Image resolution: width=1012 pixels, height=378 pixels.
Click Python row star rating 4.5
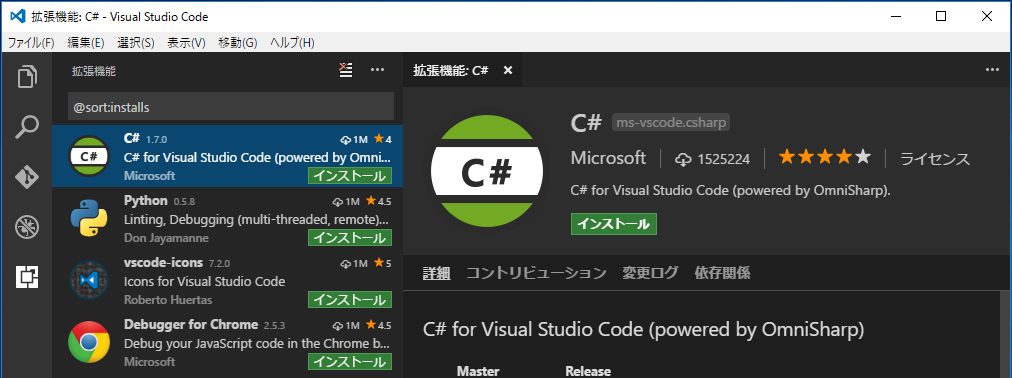379,201
